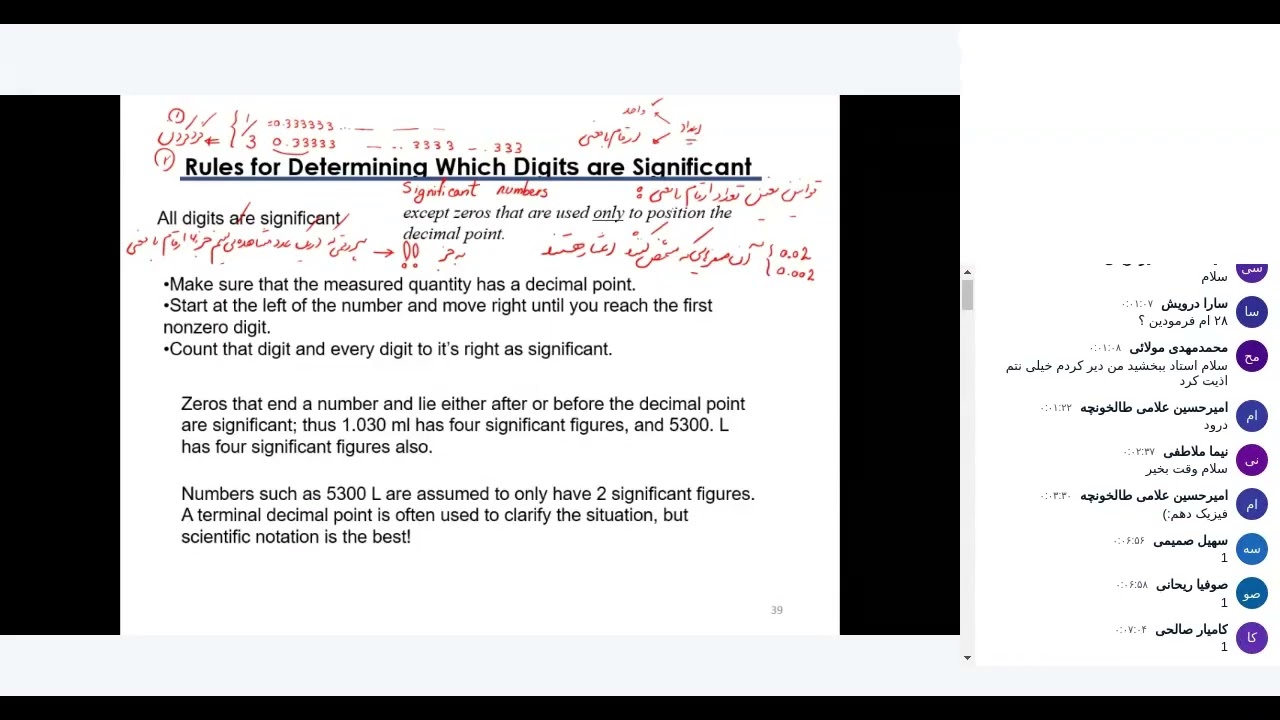Click کامیار صالحی's avatar in chat
1280x720 pixels.
pyautogui.click(x=1252, y=637)
